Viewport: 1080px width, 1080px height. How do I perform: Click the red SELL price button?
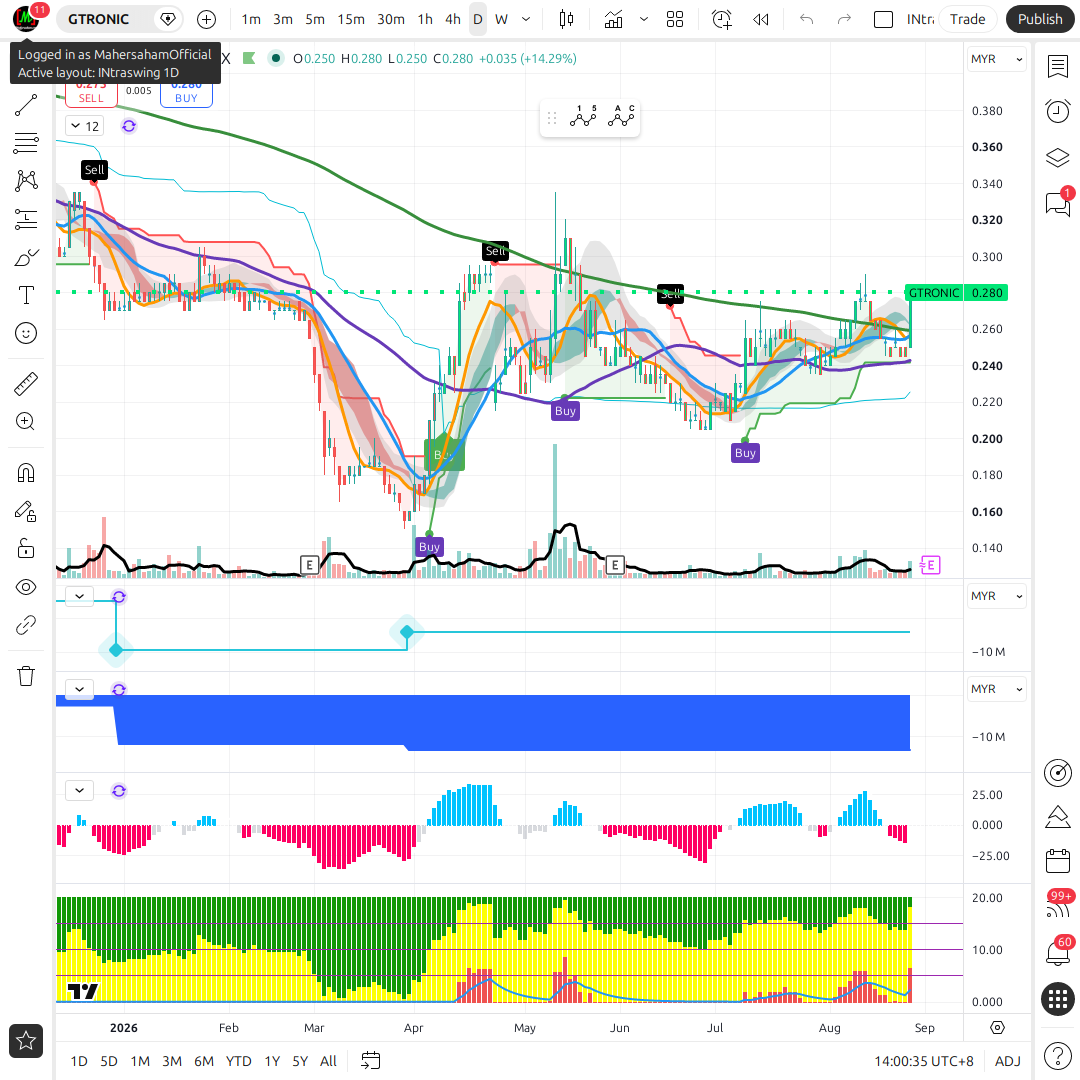91,95
